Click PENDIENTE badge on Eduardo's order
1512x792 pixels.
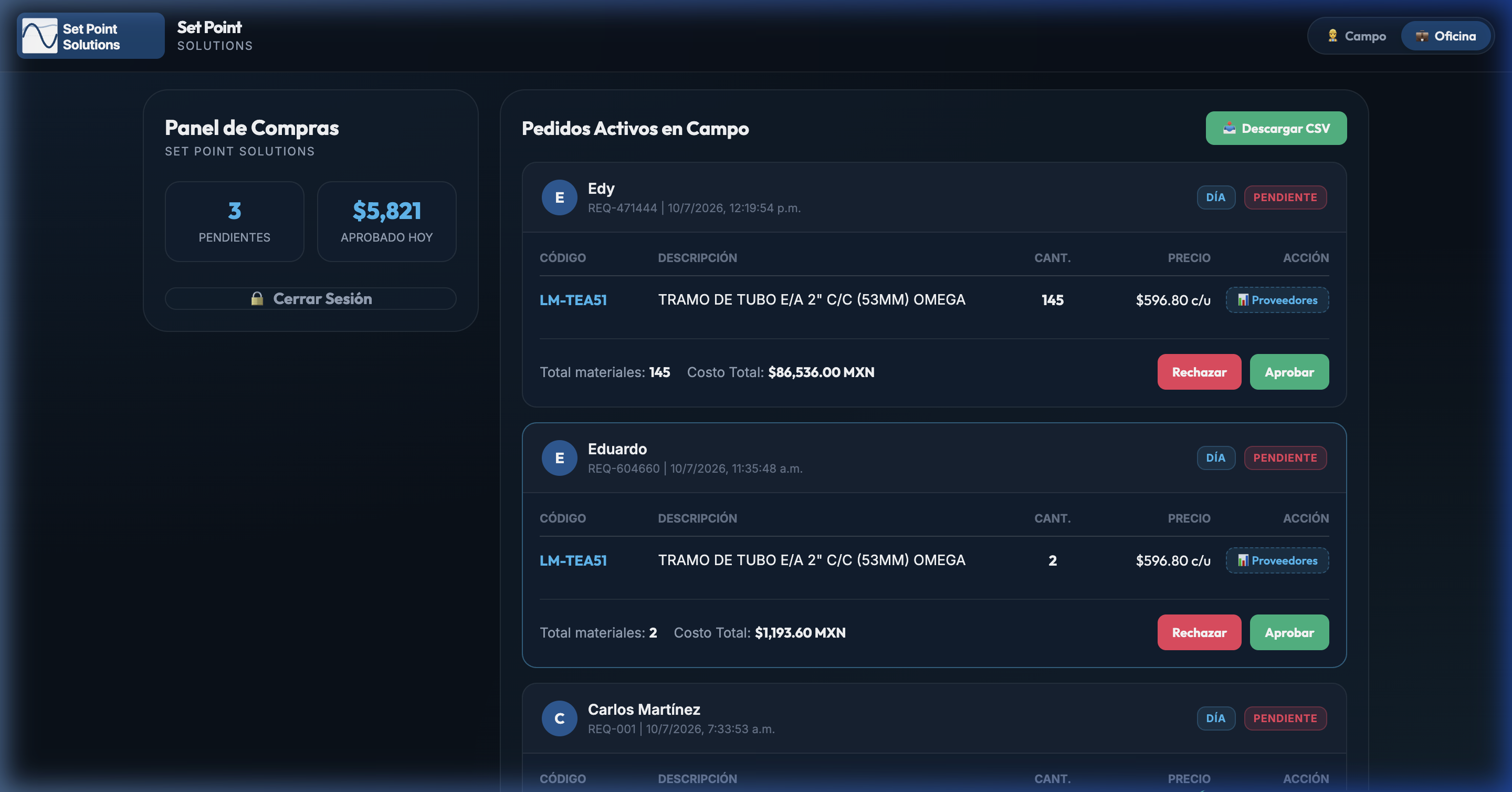(x=1285, y=458)
